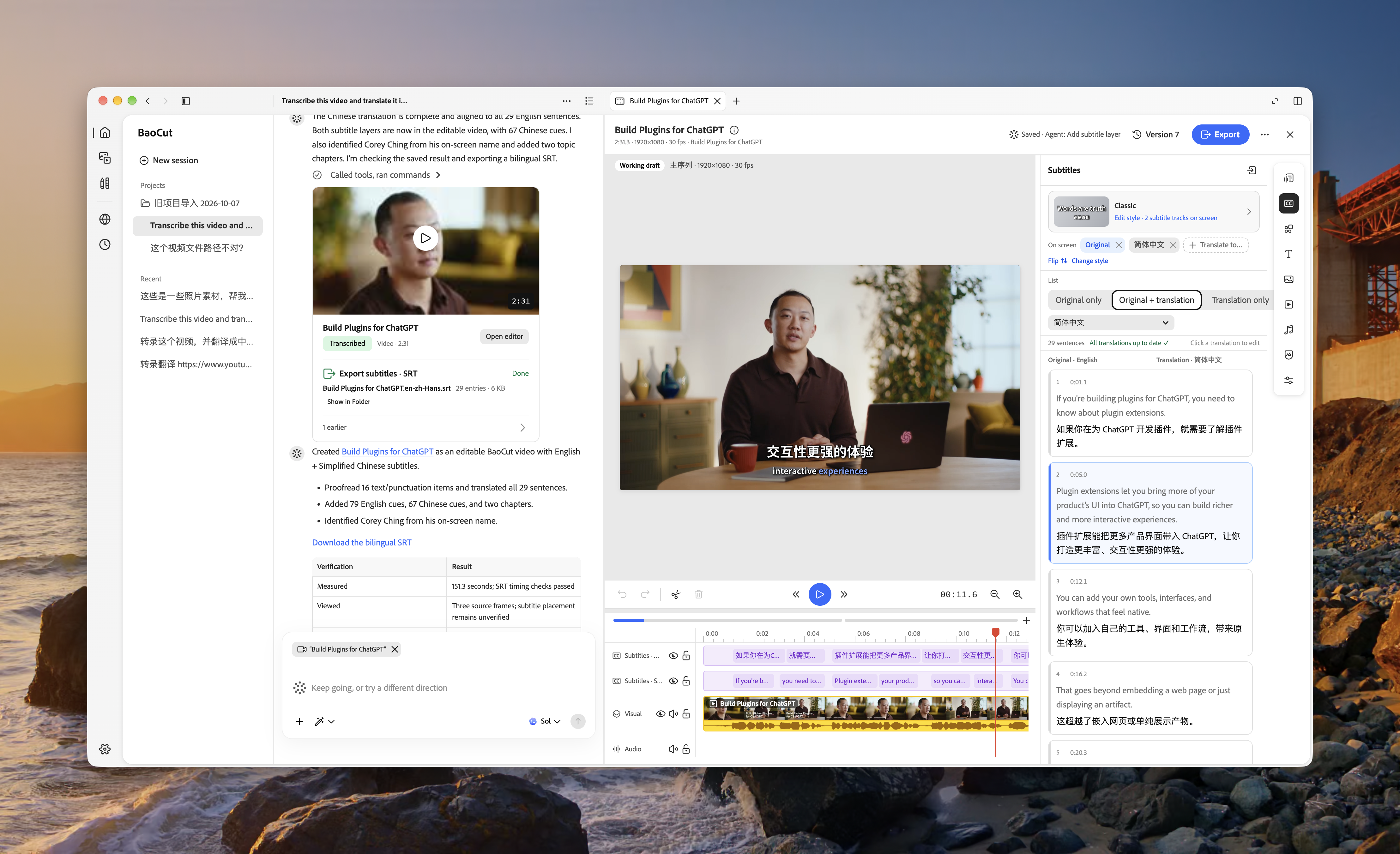
Task: Open Download the bilingual SRT link
Action: click(361, 543)
